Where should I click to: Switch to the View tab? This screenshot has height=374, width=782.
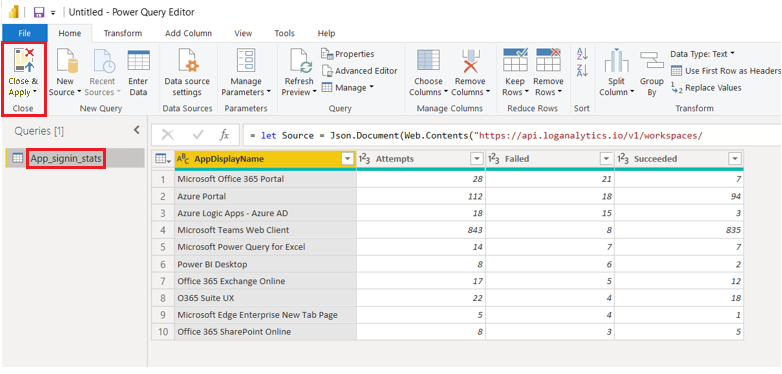point(243,33)
